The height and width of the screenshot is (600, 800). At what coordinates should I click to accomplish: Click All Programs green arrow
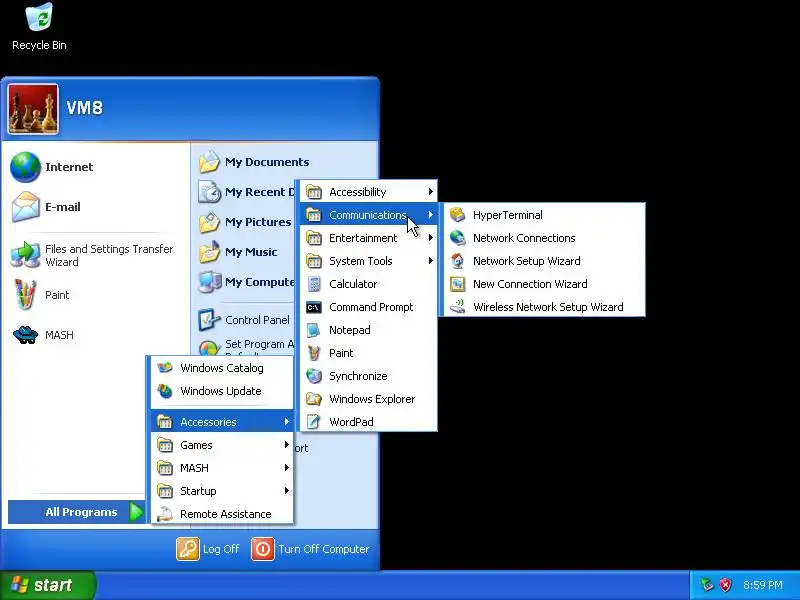point(136,512)
